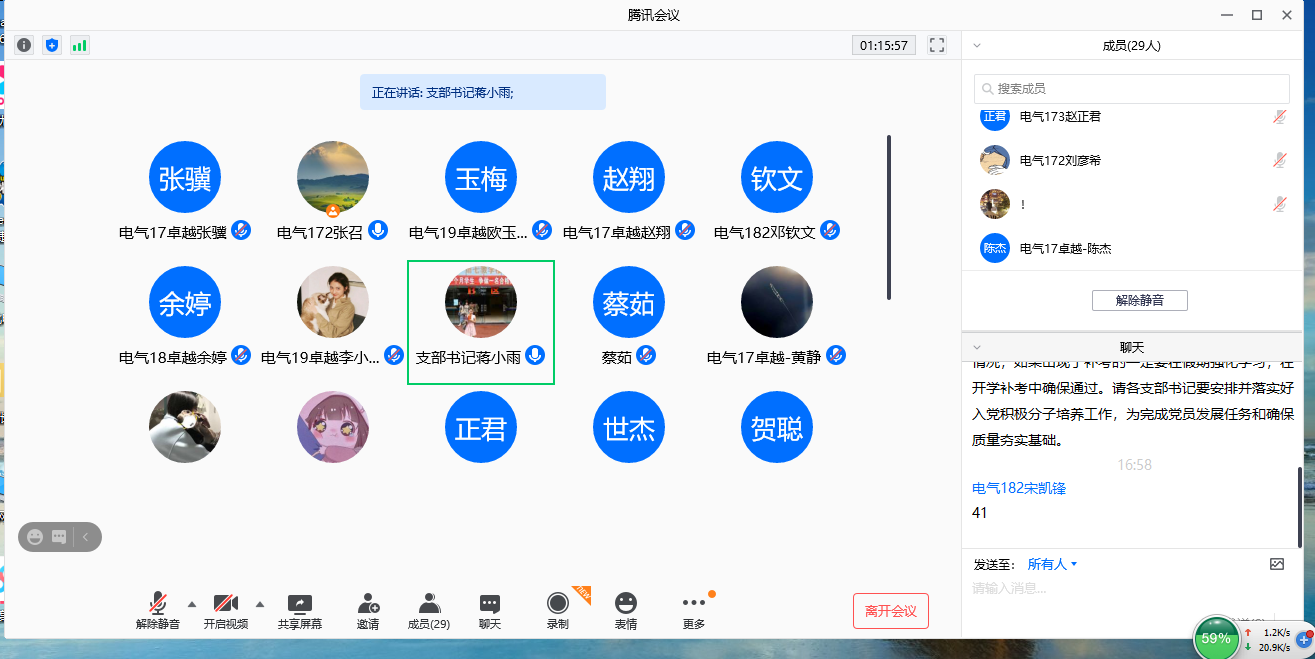This screenshot has width=1315, height=659.
Task: Toggle the 成员(29) members panel
Action: pos(429,611)
